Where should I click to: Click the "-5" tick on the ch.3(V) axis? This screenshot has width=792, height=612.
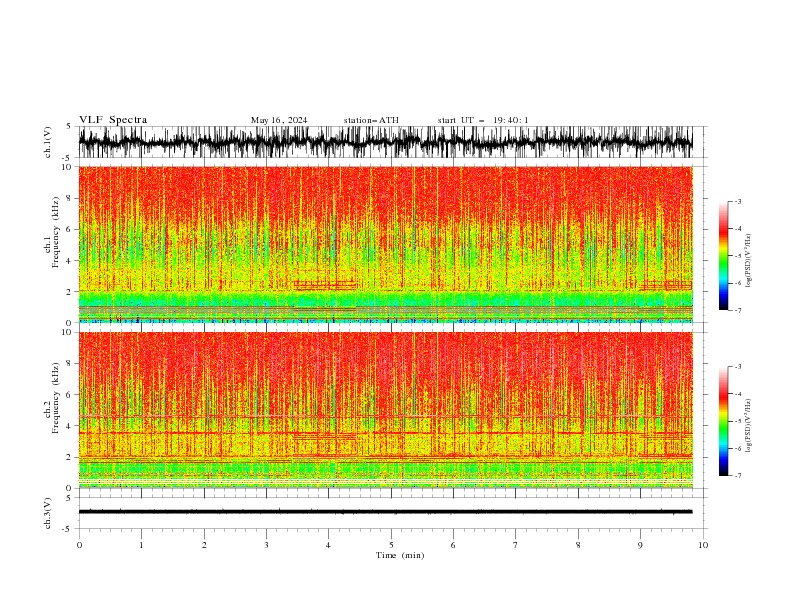coord(68,529)
